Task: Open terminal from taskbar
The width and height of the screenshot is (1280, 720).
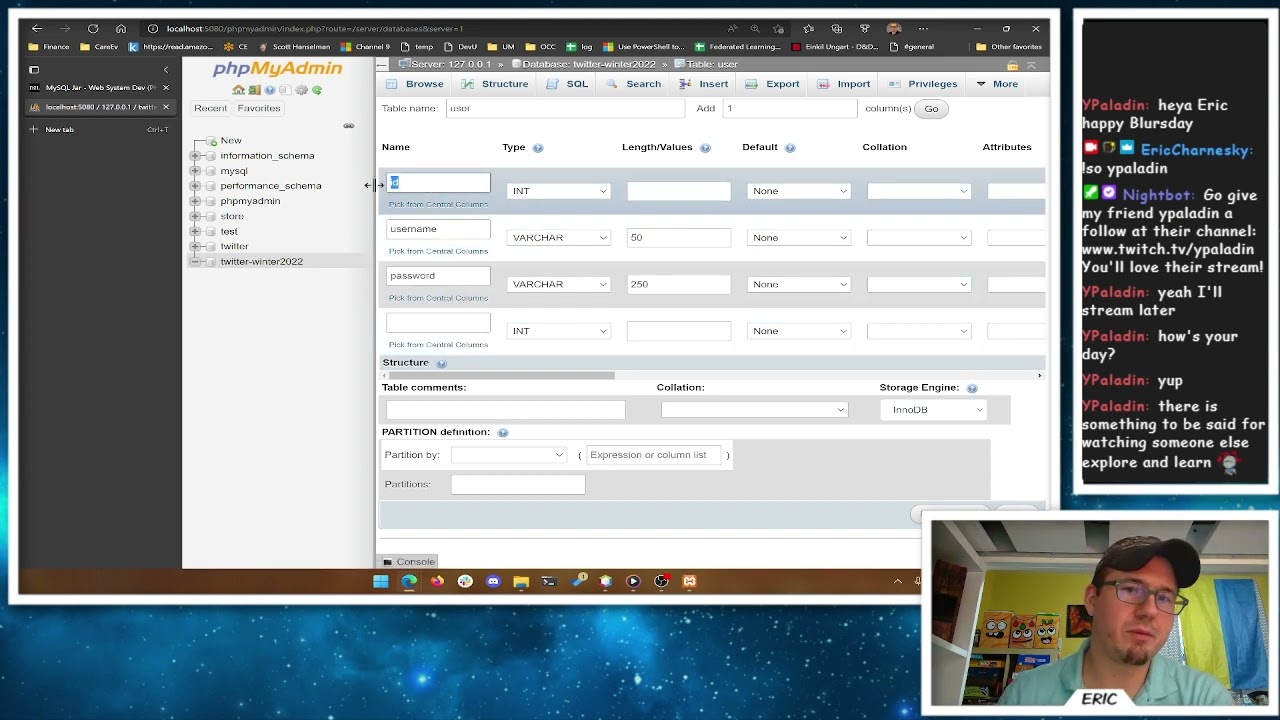Action: 548,581
